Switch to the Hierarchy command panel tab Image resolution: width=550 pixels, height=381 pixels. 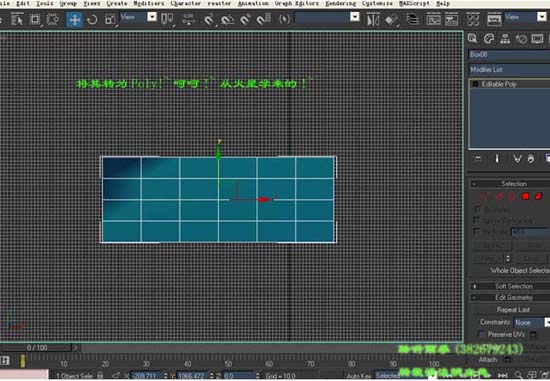[x=505, y=39]
